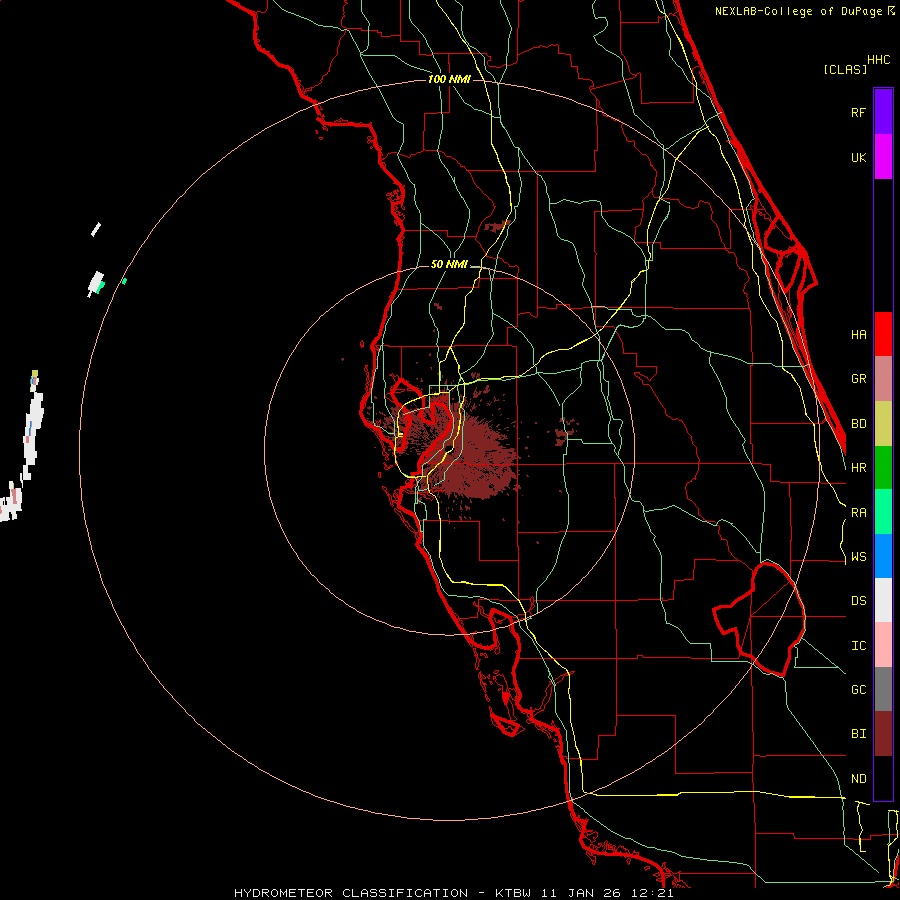Viewport: 900px width, 900px height.
Task: Click the GC legend label
Action: [858, 690]
